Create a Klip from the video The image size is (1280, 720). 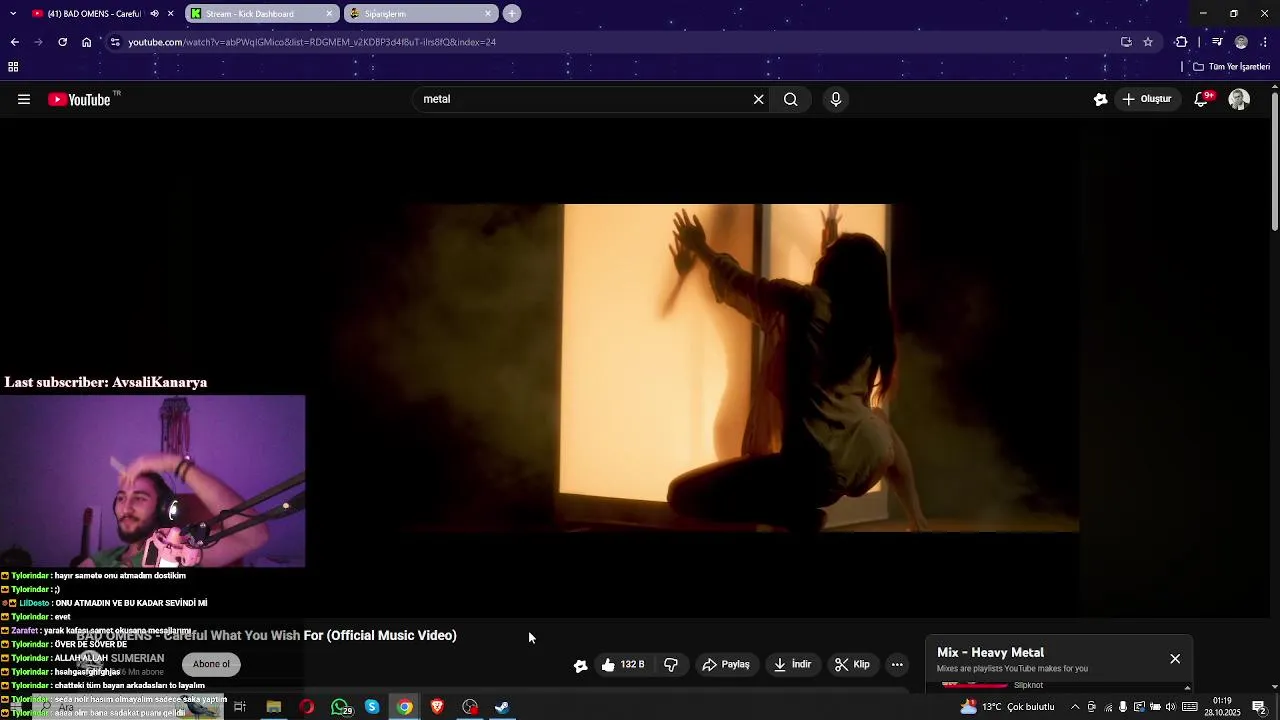[x=852, y=664]
